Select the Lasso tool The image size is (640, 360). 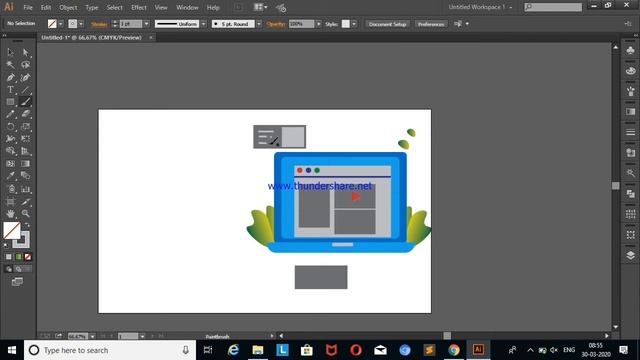(x=26, y=65)
